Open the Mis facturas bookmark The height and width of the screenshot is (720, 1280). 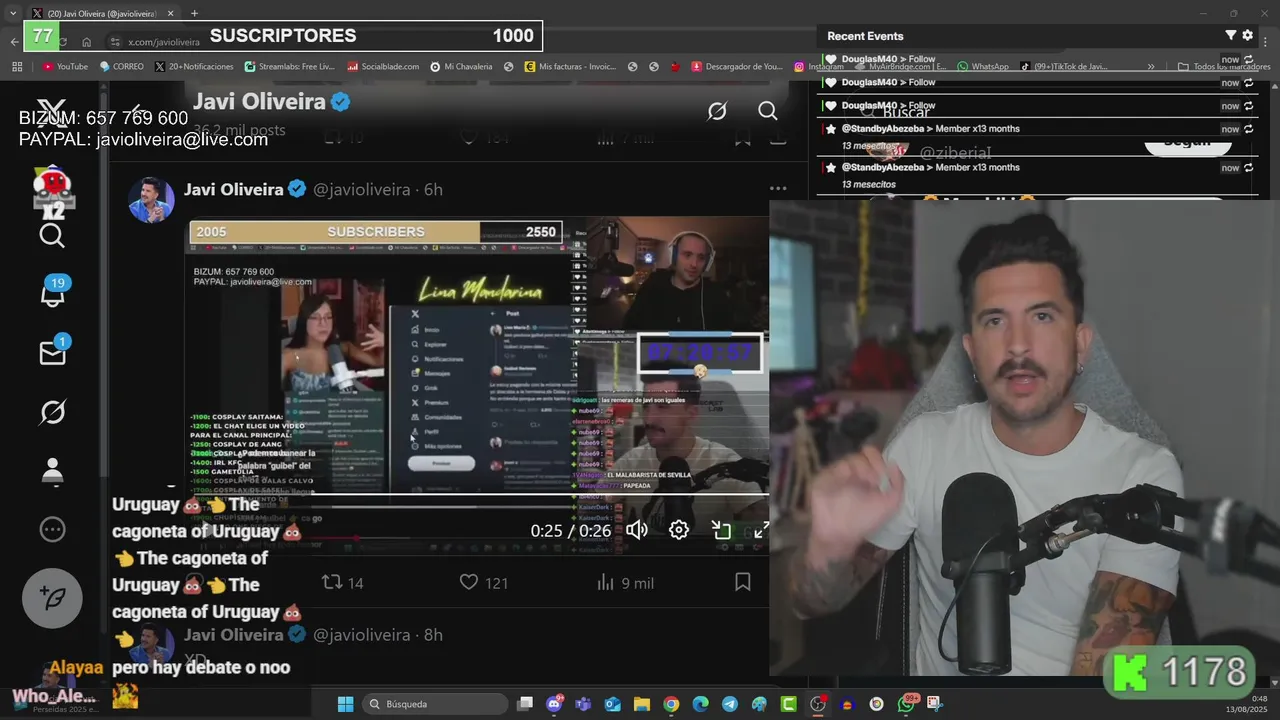click(x=570, y=66)
